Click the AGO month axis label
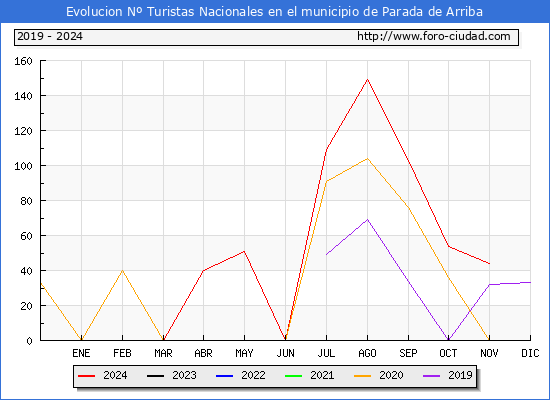The height and width of the screenshot is (400, 550). (367, 353)
